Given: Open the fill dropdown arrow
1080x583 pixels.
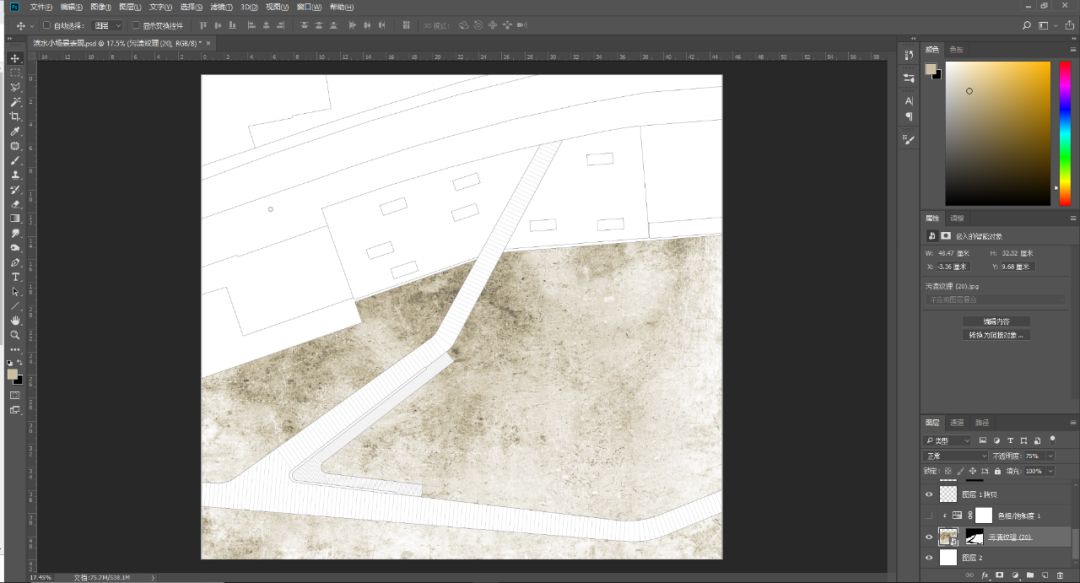Looking at the screenshot, I should pyautogui.click(x=1050, y=471).
